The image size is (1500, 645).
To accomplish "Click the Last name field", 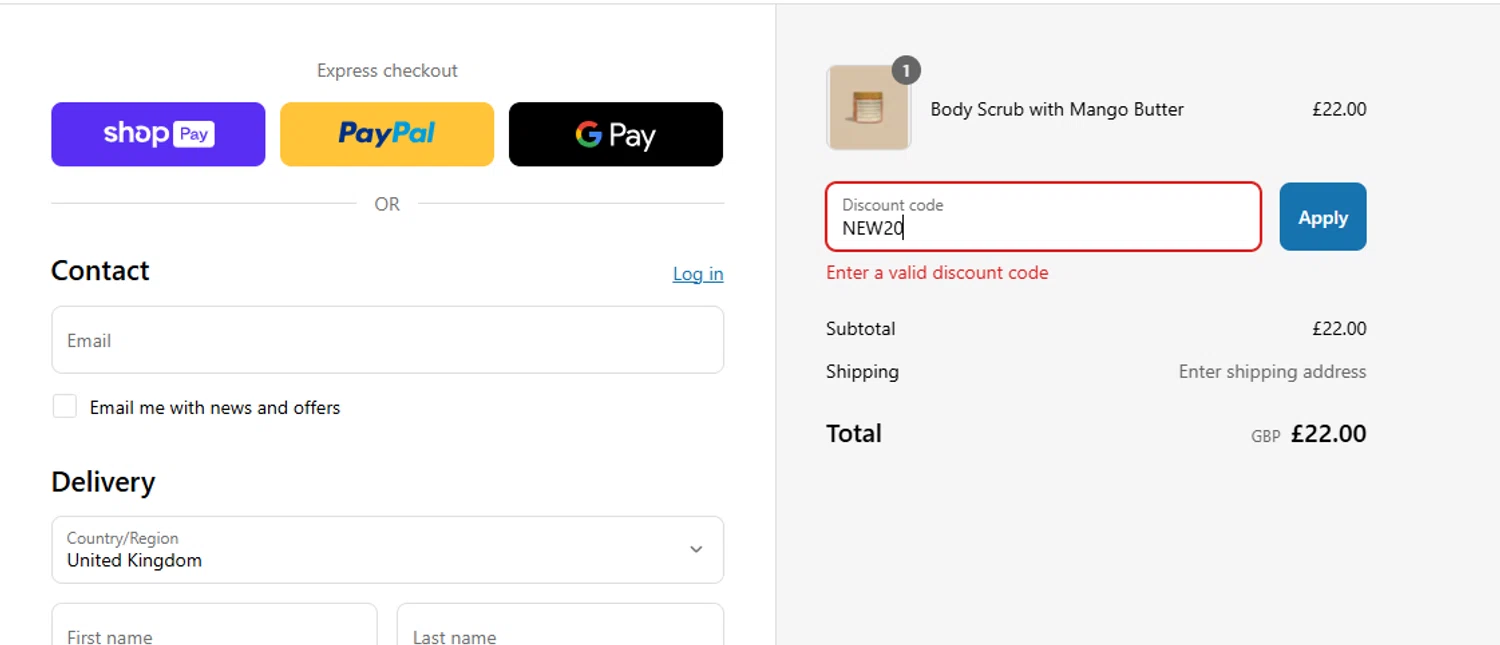I will pyautogui.click(x=560, y=624).
